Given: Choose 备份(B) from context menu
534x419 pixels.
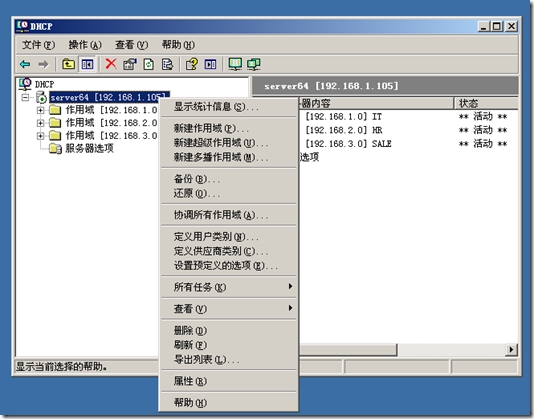Looking at the screenshot, I should (229, 179).
